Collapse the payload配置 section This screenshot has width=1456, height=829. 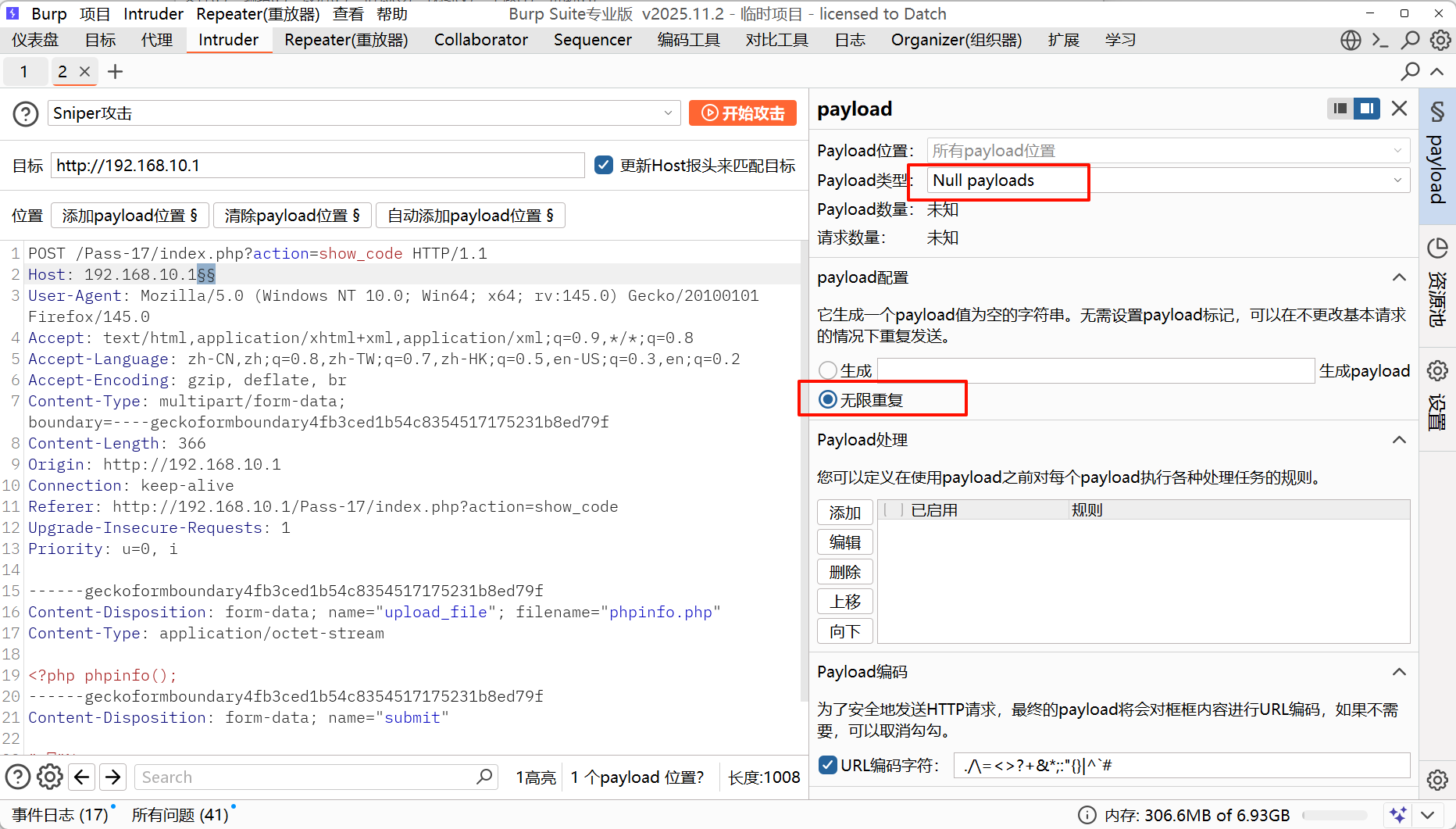coord(1399,277)
